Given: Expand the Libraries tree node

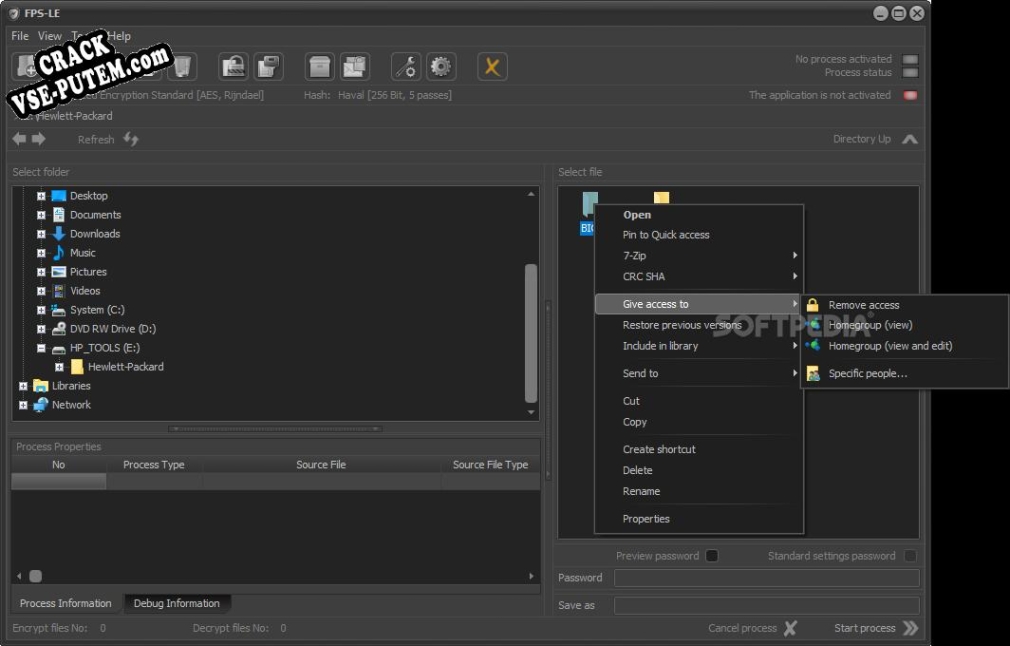Looking at the screenshot, I should [23, 386].
